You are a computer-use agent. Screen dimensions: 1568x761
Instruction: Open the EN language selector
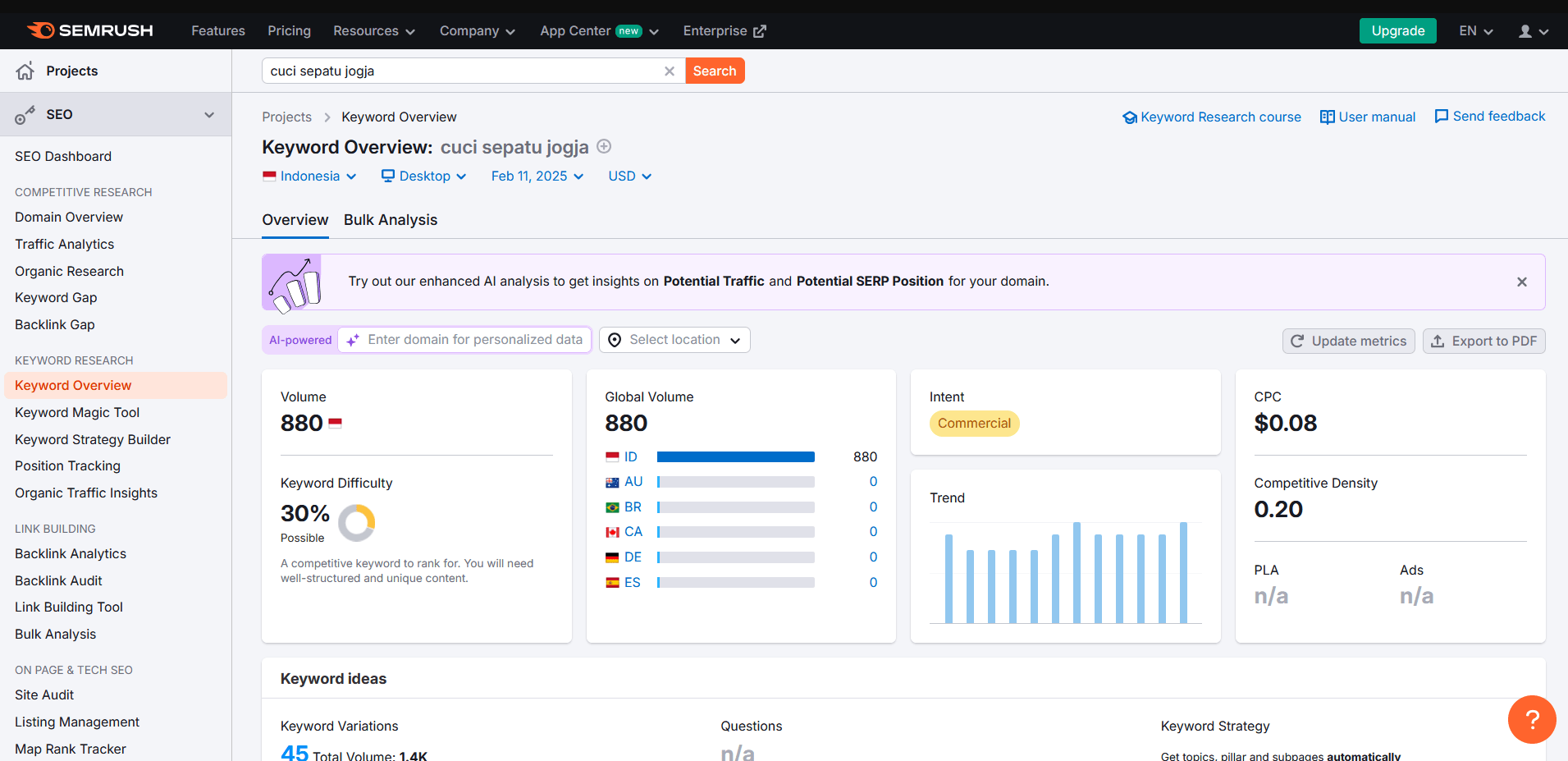point(1476,31)
